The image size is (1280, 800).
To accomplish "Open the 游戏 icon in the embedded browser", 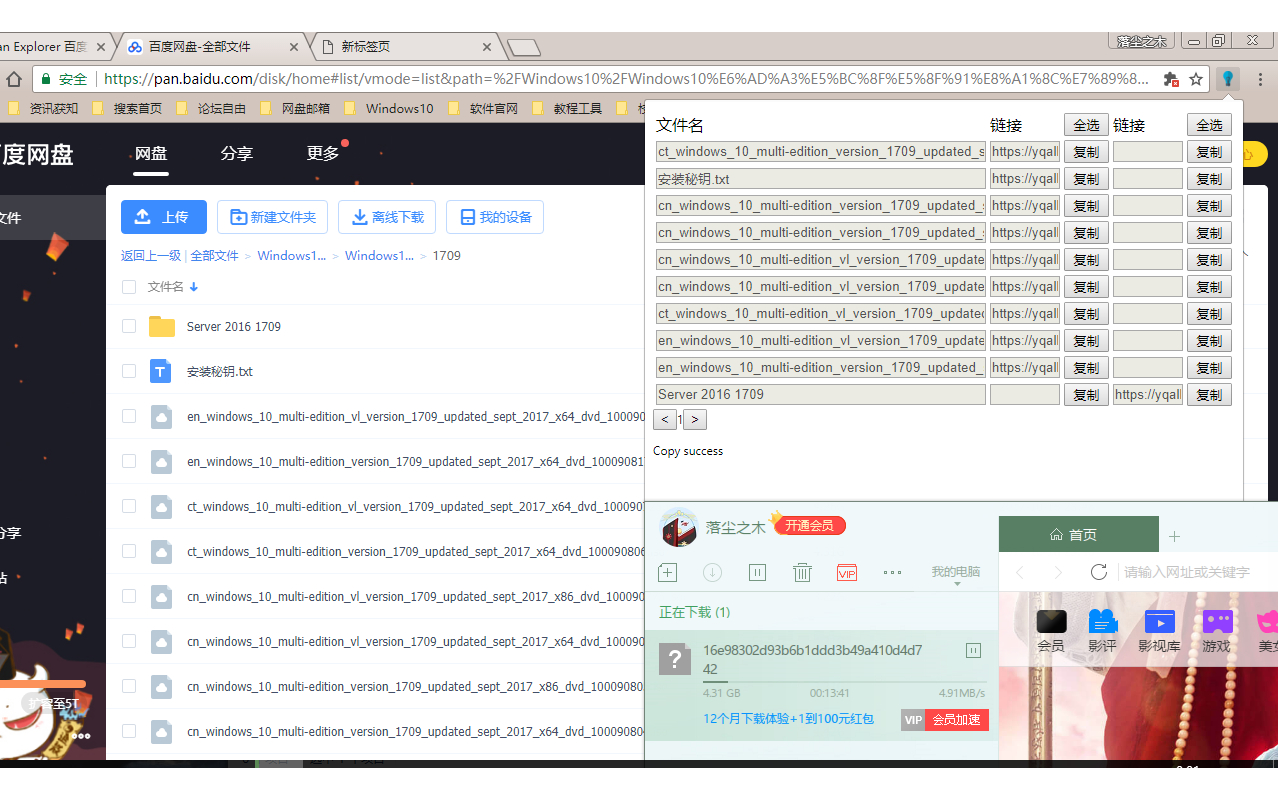I will 1217,631.
